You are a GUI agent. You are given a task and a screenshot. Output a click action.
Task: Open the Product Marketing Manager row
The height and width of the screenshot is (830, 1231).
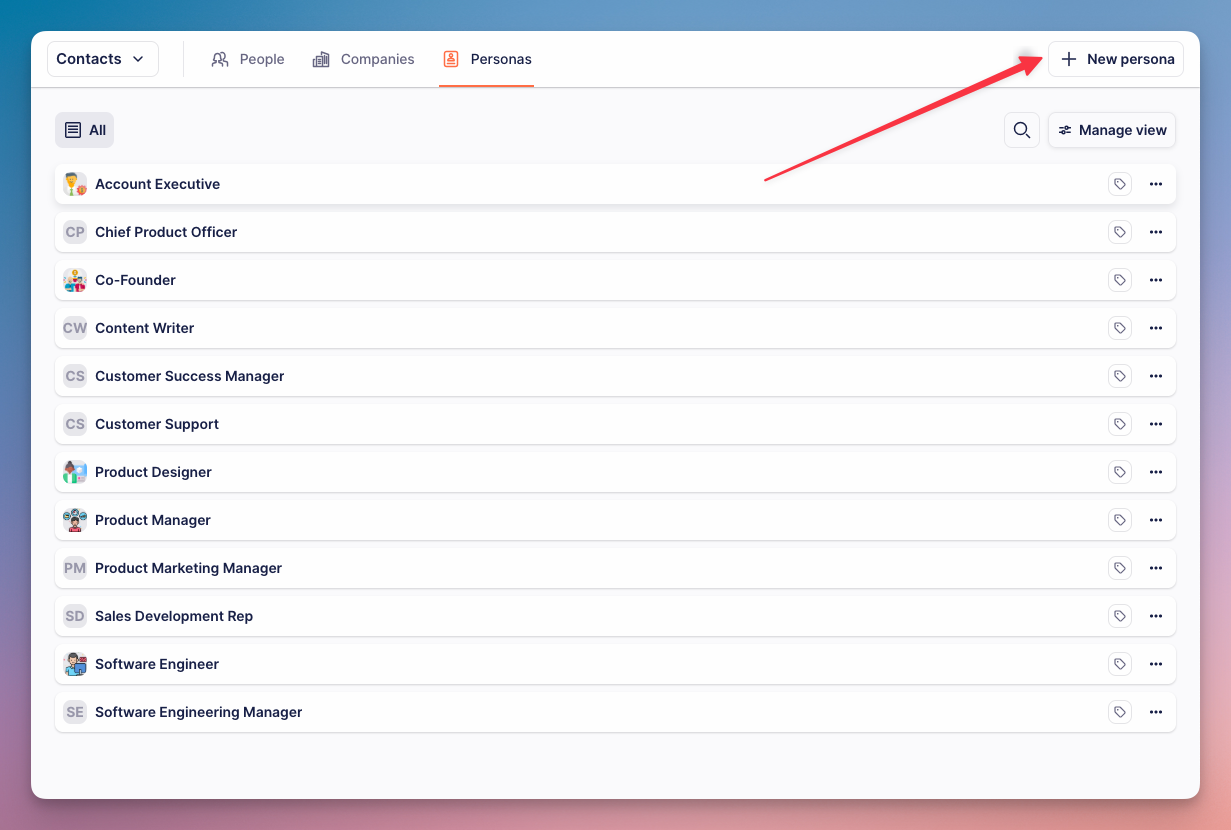pyautogui.click(x=188, y=568)
